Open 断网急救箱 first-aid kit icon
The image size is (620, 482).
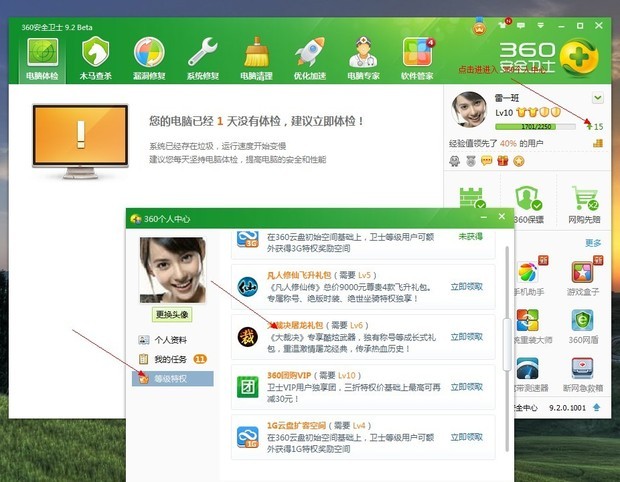[x=583, y=369]
